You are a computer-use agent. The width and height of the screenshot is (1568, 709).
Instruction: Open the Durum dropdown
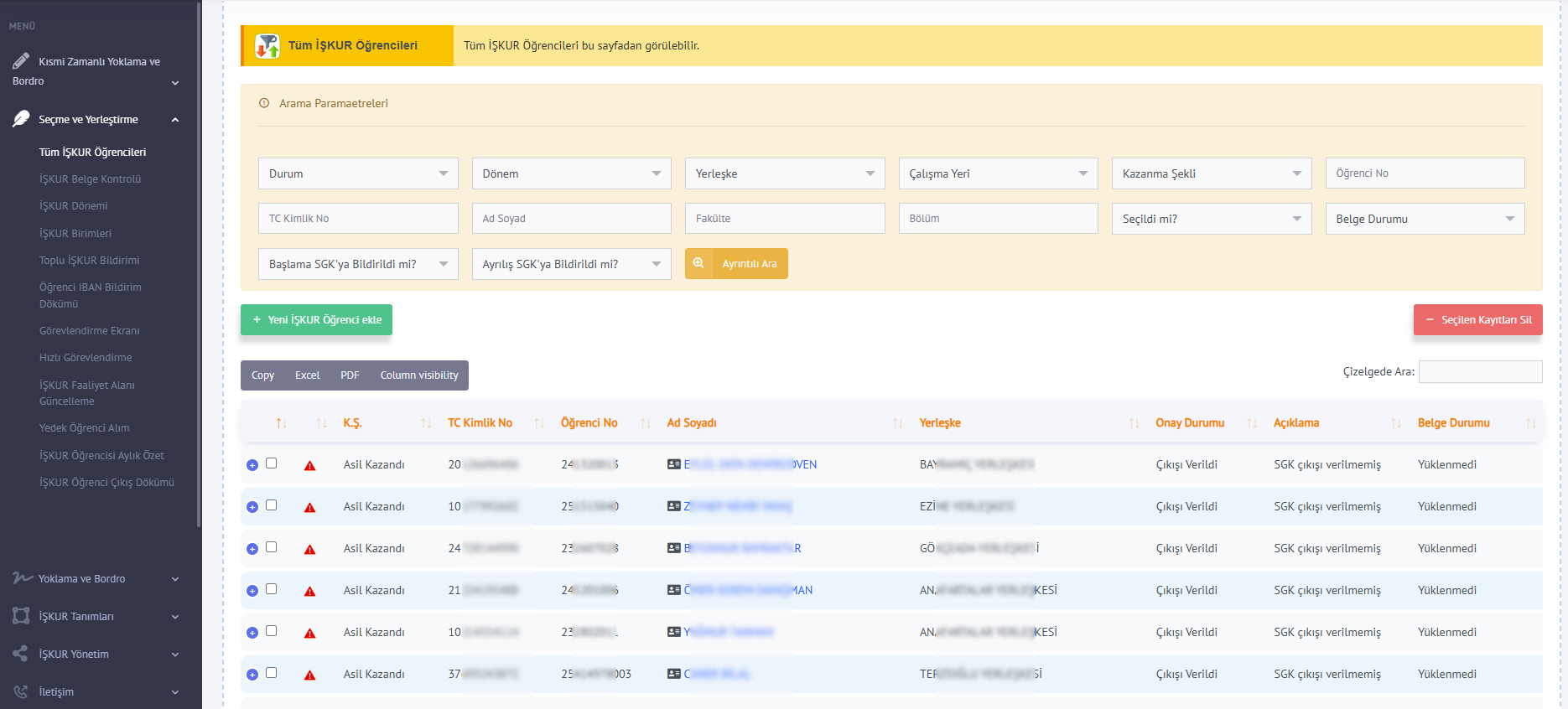click(358, 173)
